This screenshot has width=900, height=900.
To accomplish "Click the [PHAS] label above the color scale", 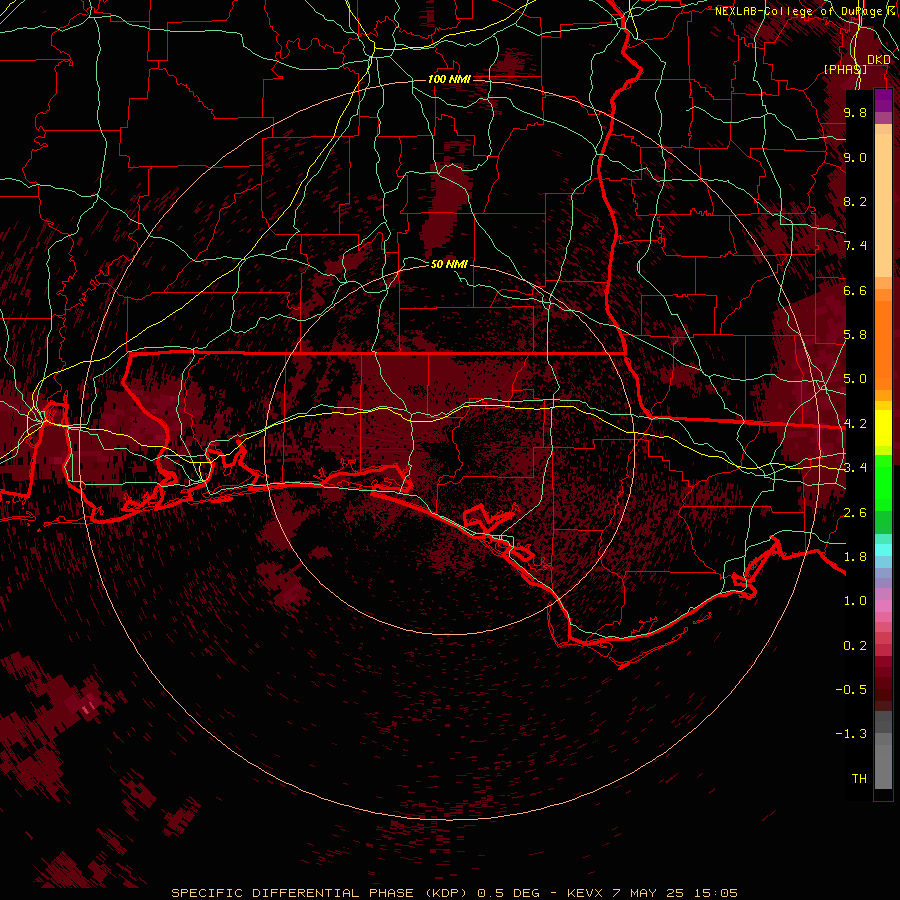I will [845, 69].
